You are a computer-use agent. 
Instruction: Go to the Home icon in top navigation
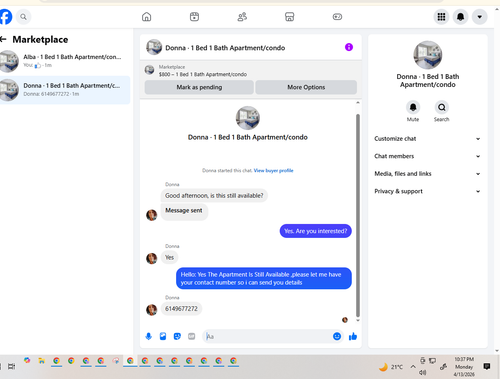point(146,17)
